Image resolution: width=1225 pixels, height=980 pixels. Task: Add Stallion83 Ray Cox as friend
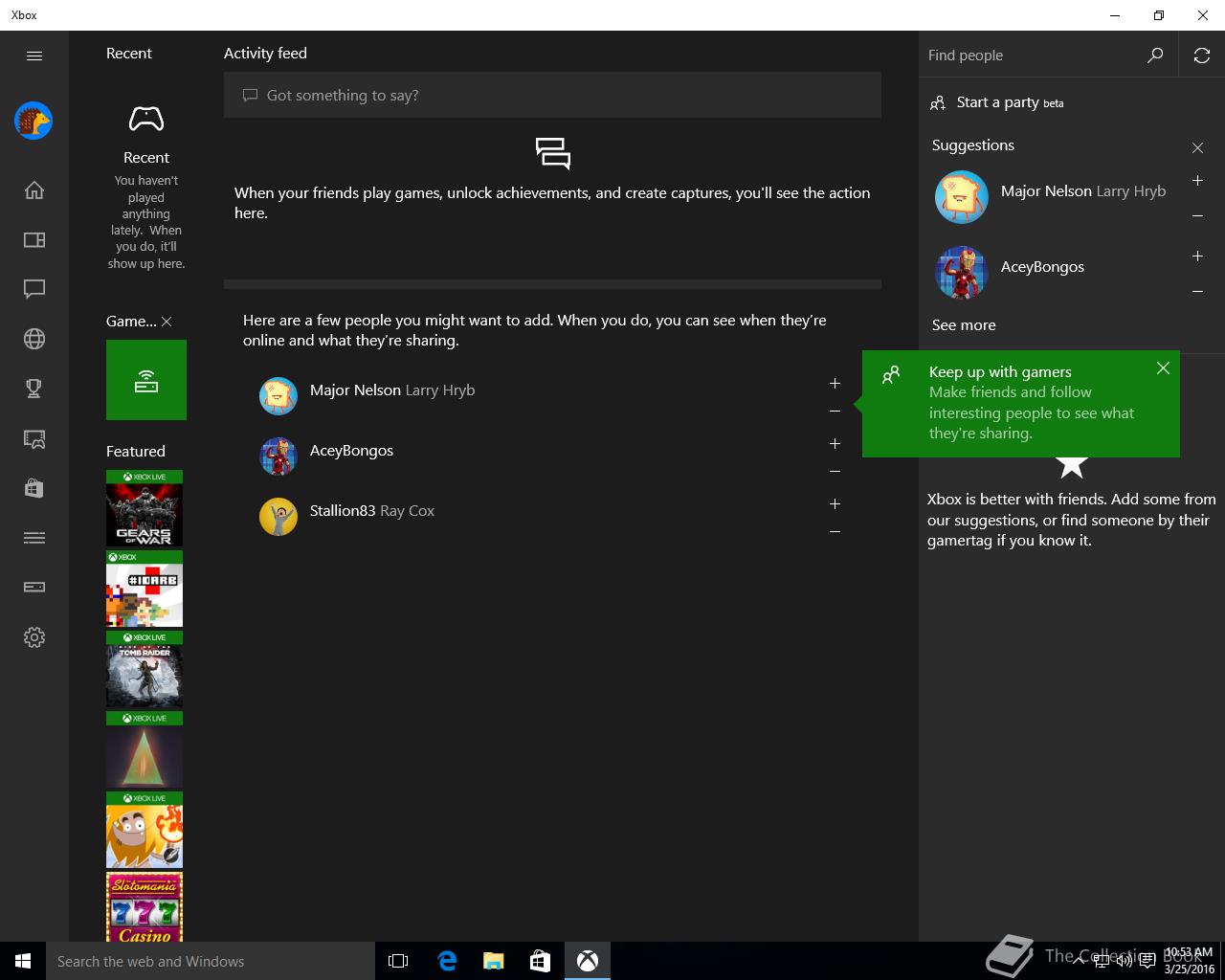pos(835,503)
